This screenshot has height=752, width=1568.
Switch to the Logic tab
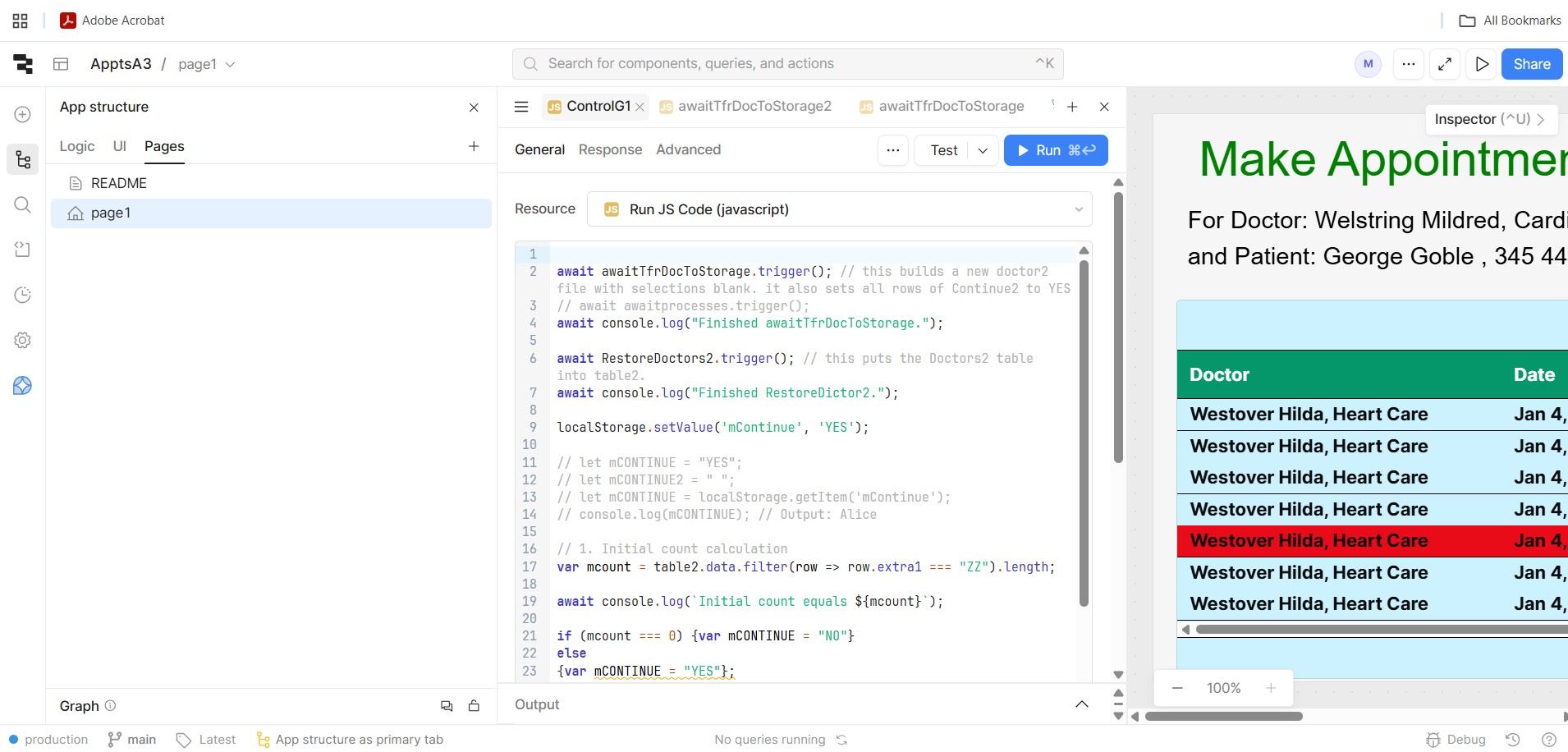tap(77, 146)
